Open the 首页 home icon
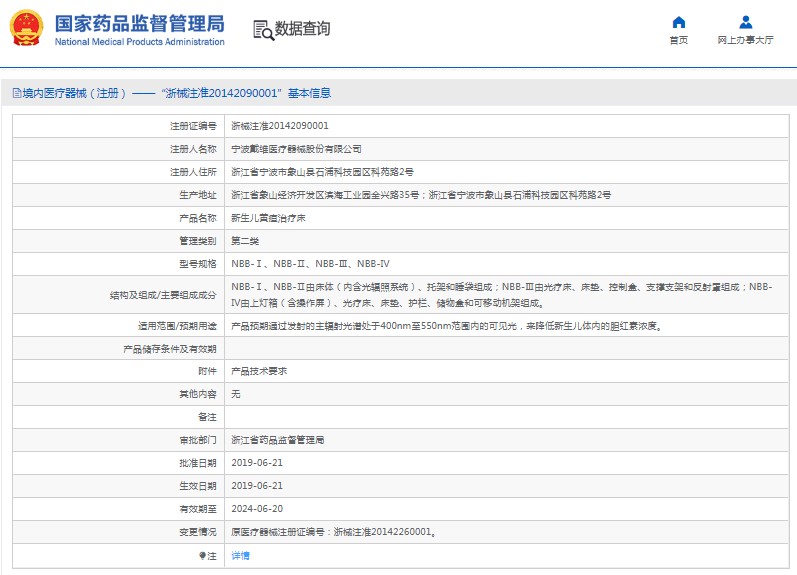 pyautogui.click(x=679, y=22)
